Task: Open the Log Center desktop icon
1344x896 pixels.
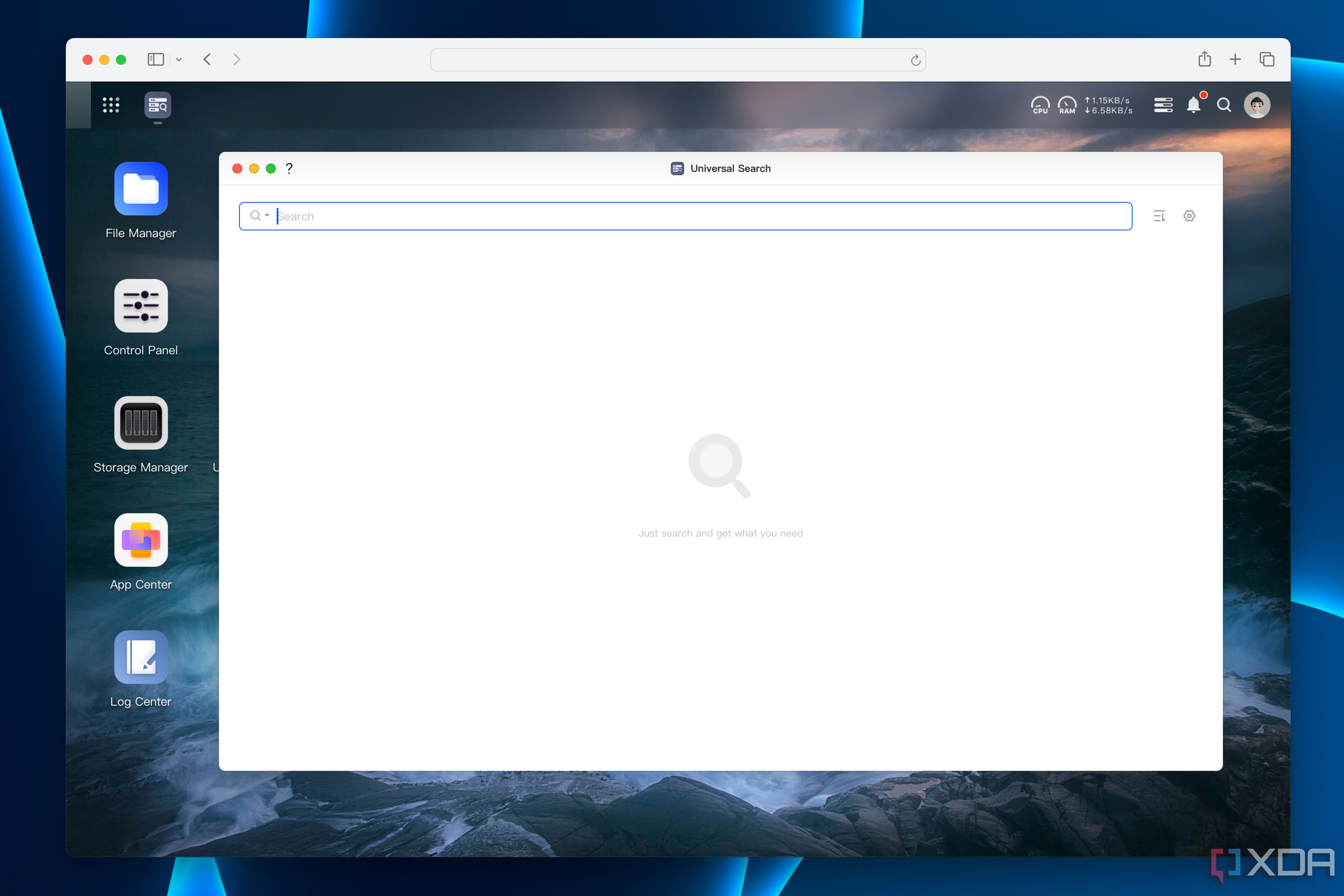Action: pyautogui.click(x=141, y=657)
